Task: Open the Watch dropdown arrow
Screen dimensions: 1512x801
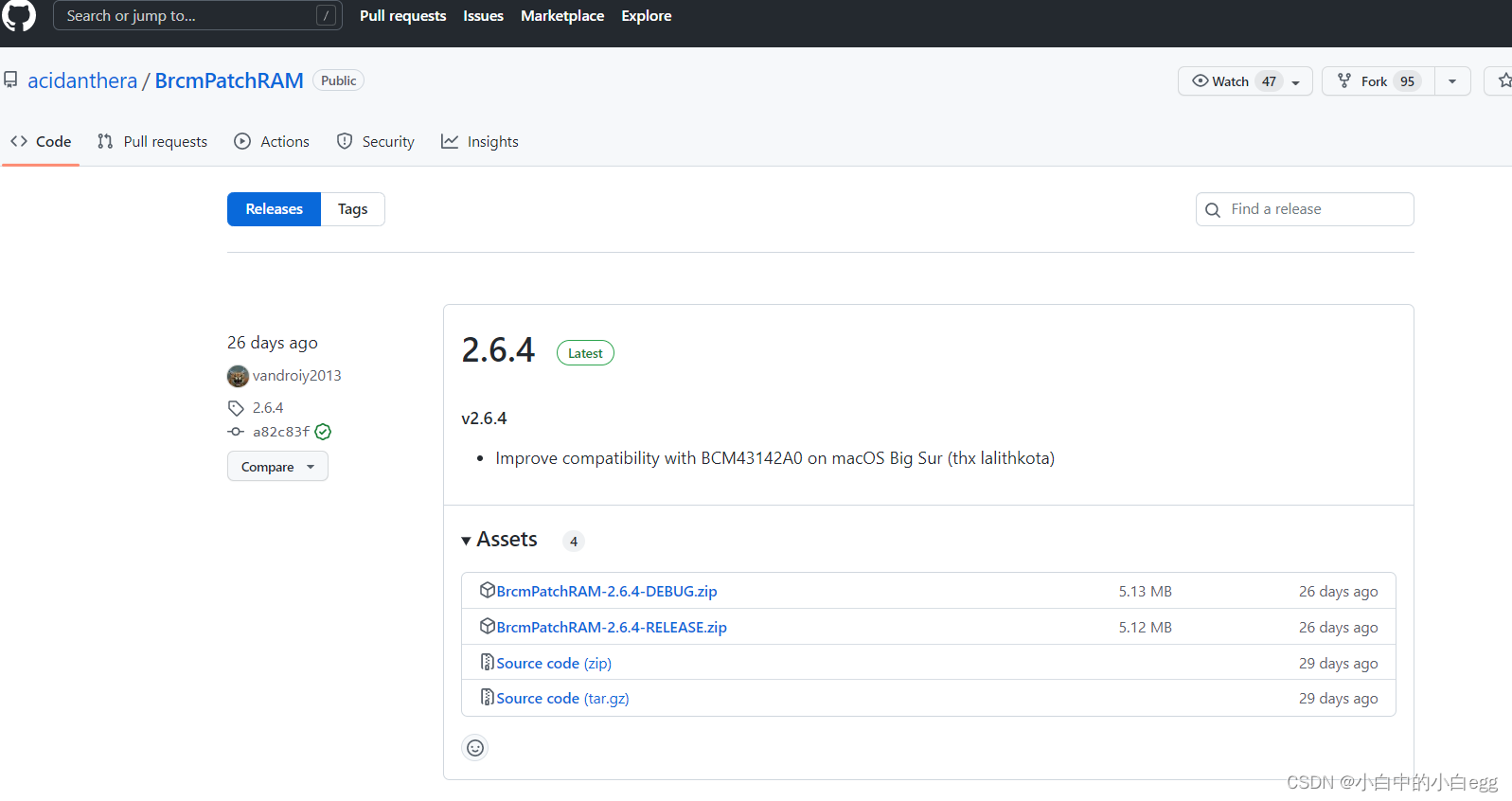Action: coord(1296,82)
